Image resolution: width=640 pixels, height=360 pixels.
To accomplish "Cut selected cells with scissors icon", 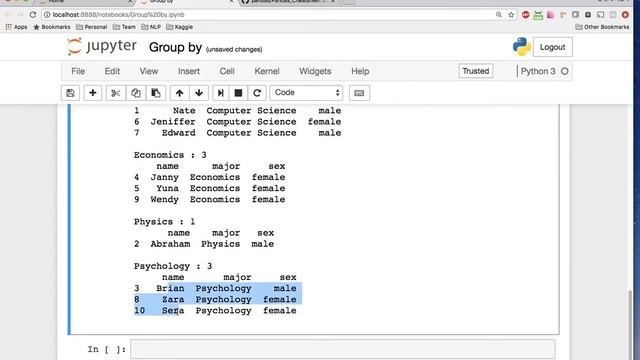I will point(116,93).
